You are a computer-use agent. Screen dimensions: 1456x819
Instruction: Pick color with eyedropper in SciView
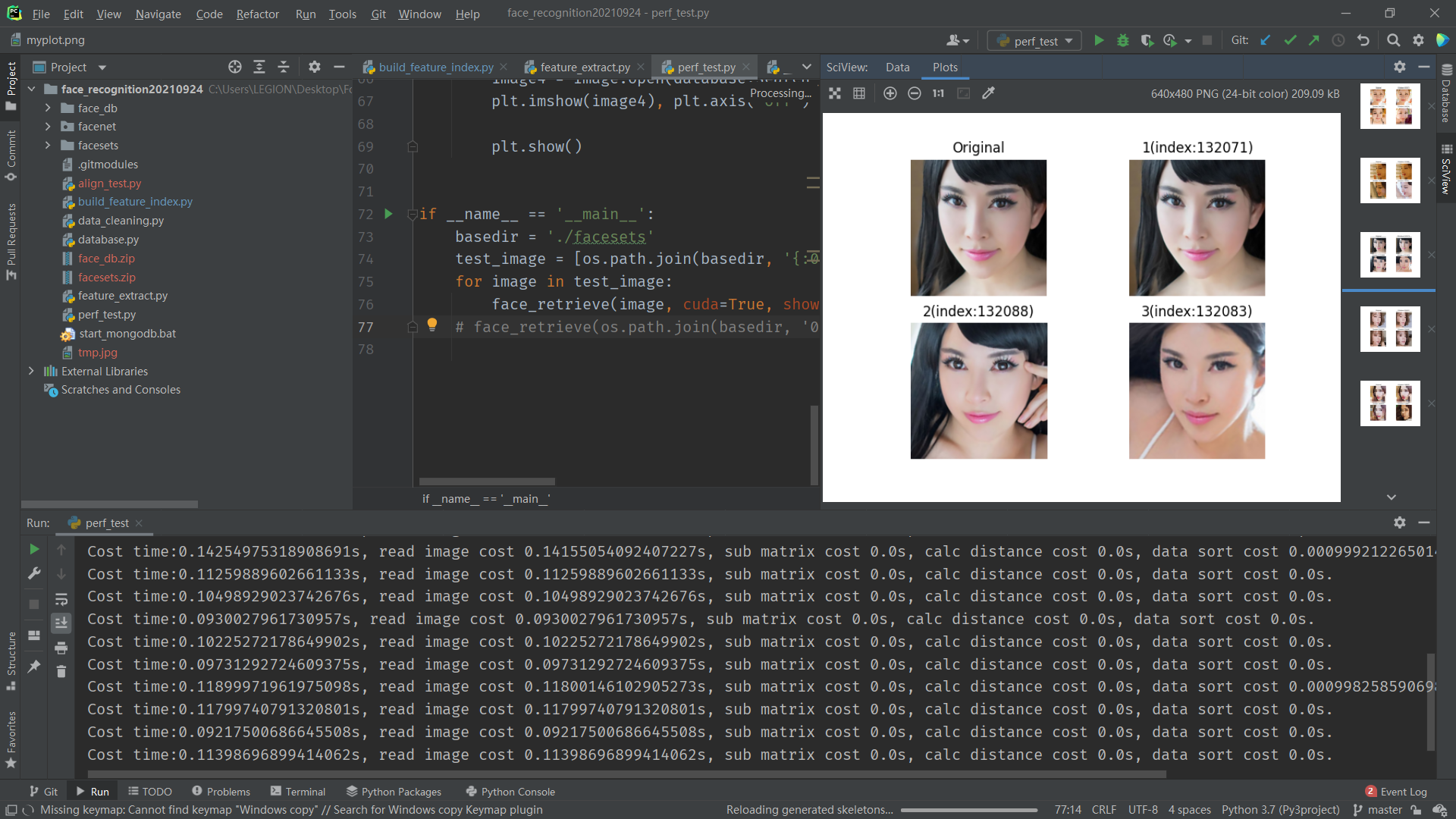pos(988,93)
